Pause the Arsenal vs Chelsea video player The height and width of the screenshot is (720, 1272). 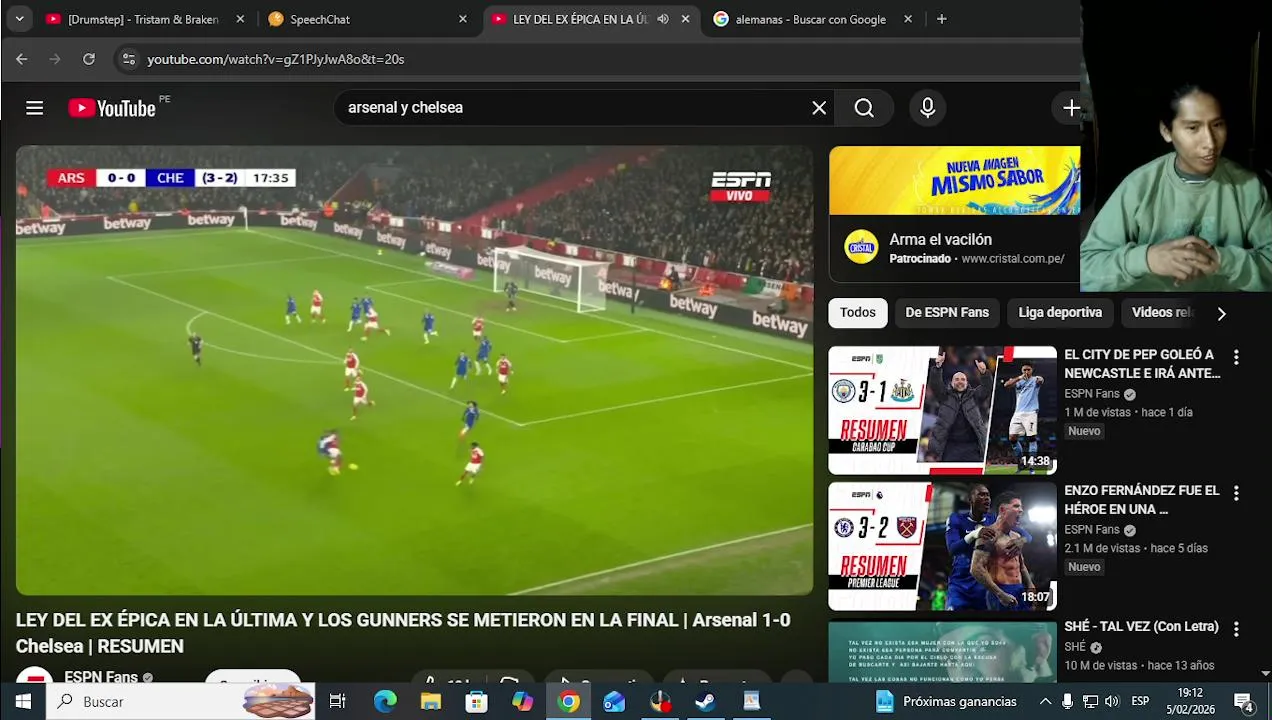414,370
